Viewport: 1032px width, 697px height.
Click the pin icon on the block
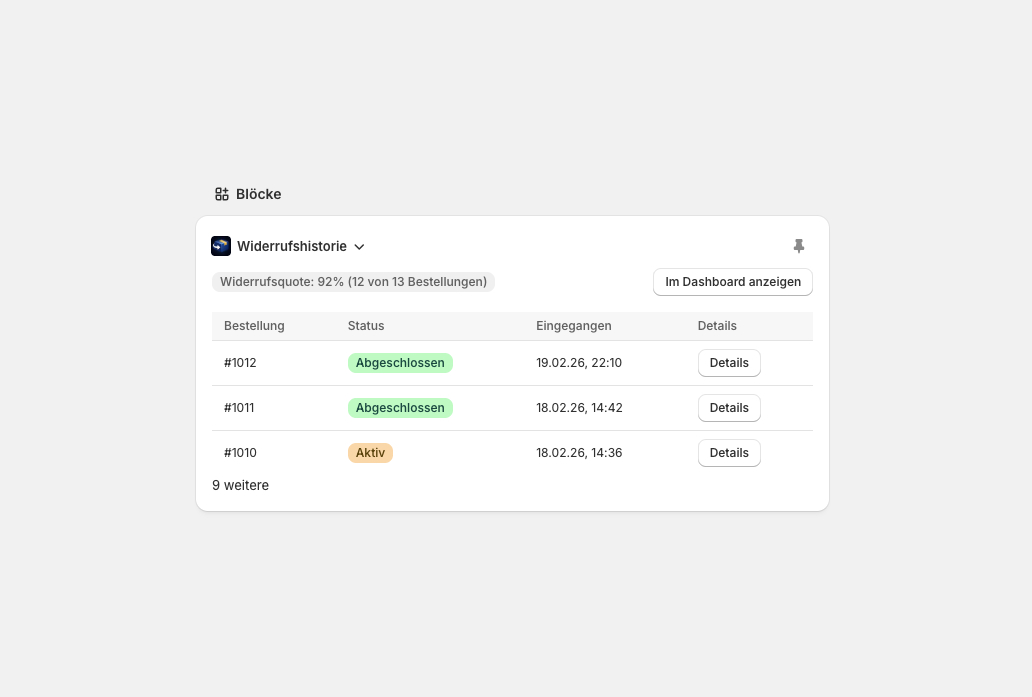798,246
